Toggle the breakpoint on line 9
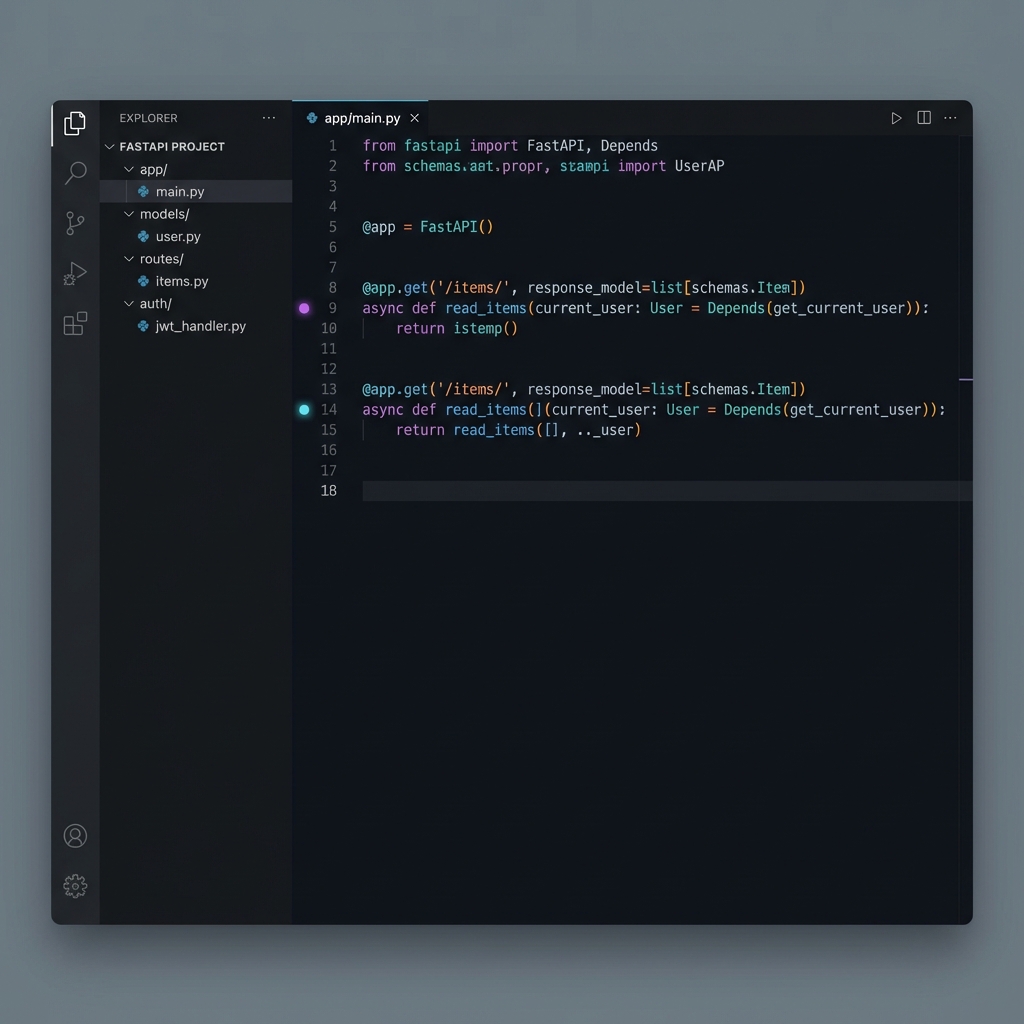 (304, 308)
